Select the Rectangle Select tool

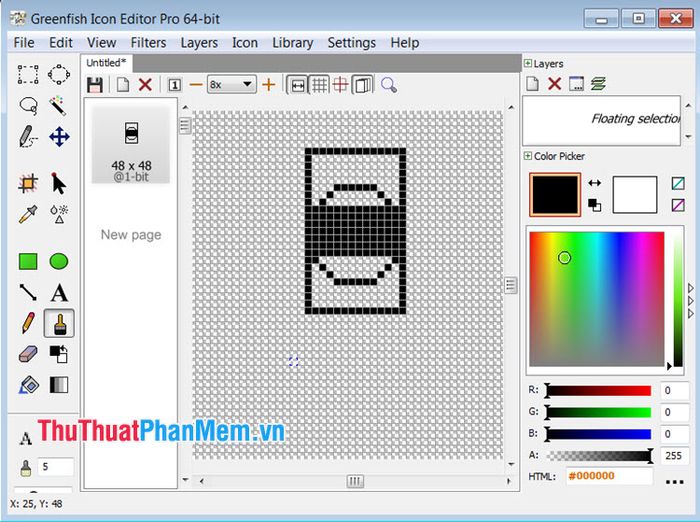[28, 74]
